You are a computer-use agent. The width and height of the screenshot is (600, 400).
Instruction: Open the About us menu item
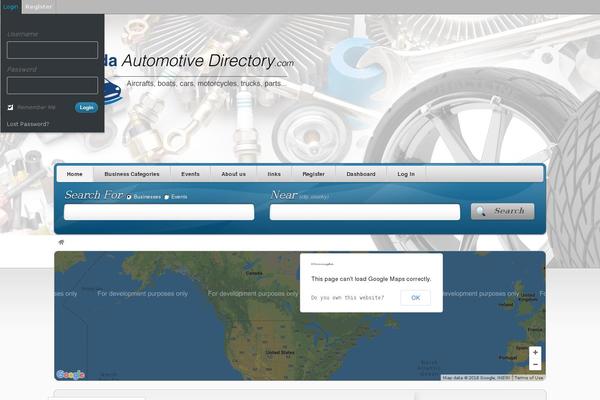[x=233, y=174]
